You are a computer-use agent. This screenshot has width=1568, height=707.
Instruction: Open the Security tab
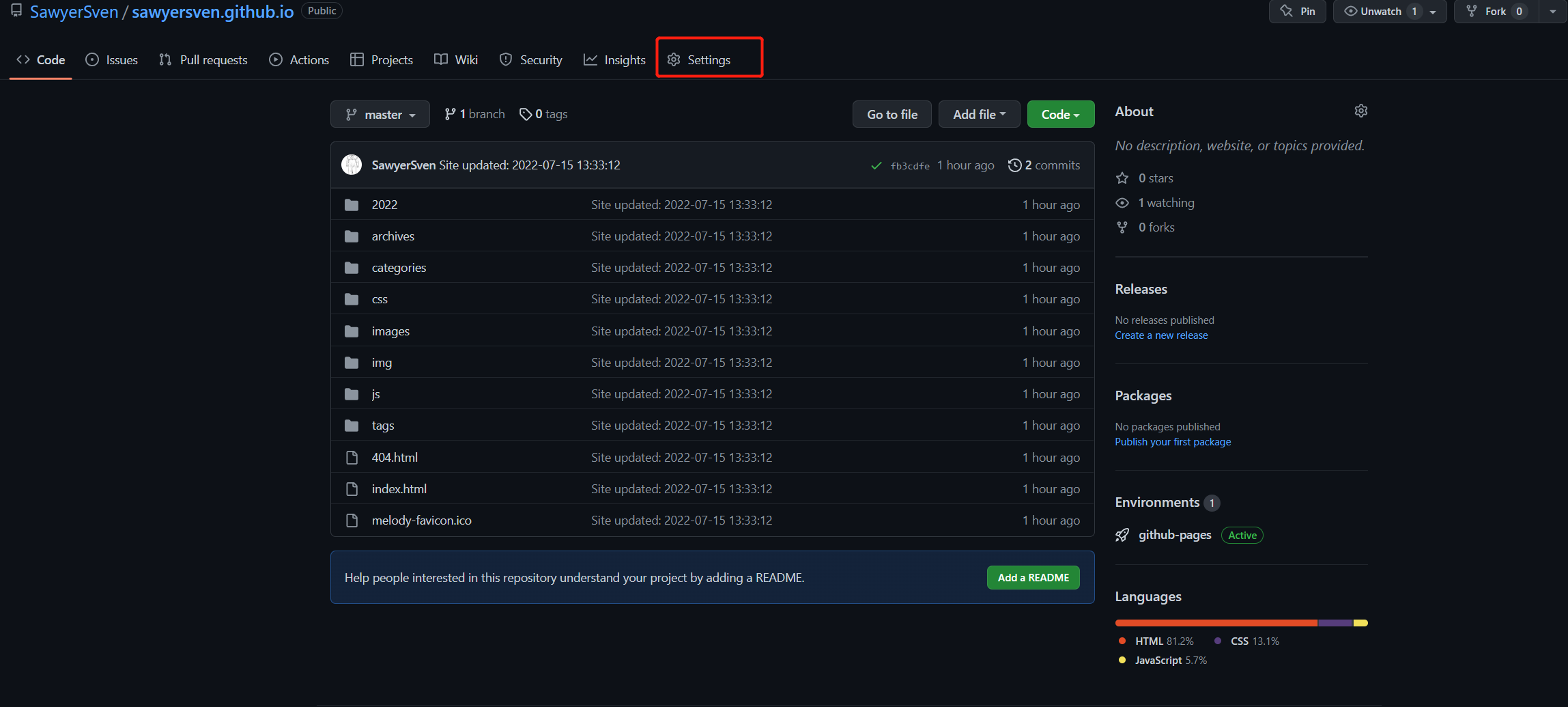coord(531,59)
